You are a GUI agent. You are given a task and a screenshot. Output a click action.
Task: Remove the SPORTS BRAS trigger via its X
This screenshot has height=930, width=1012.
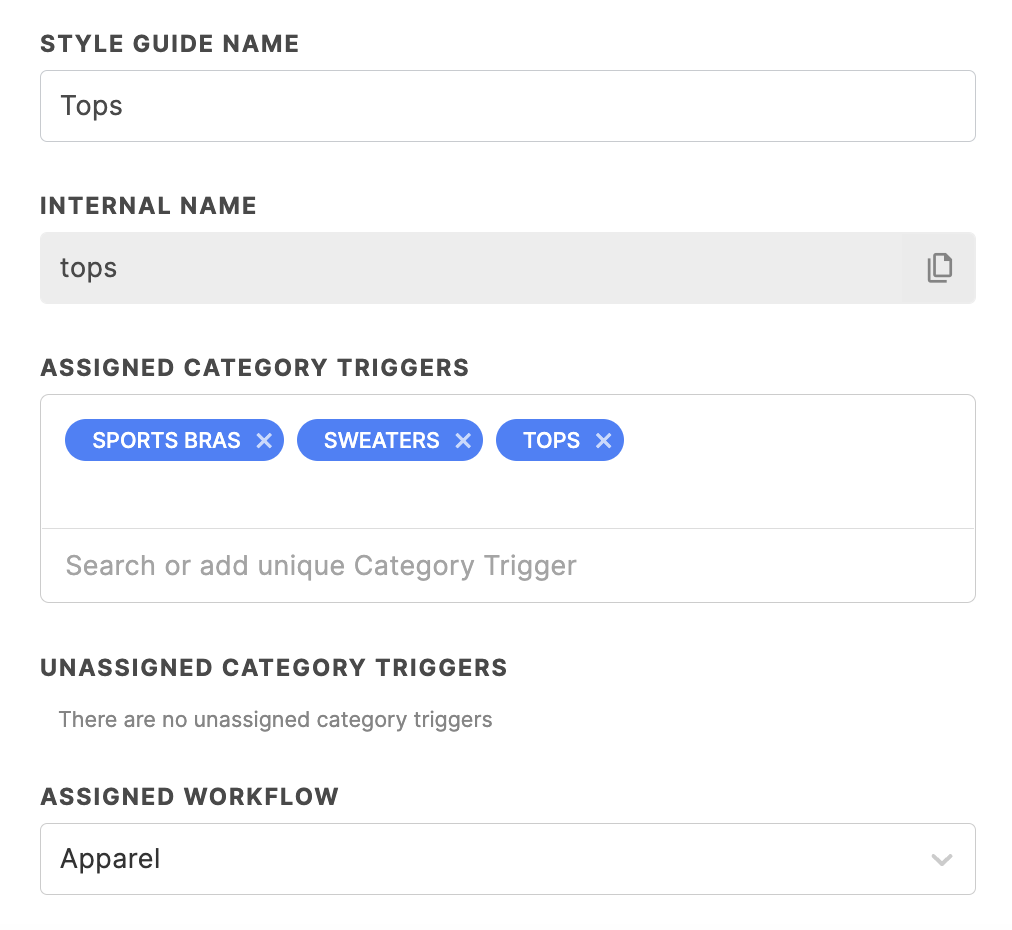(264, 440)
